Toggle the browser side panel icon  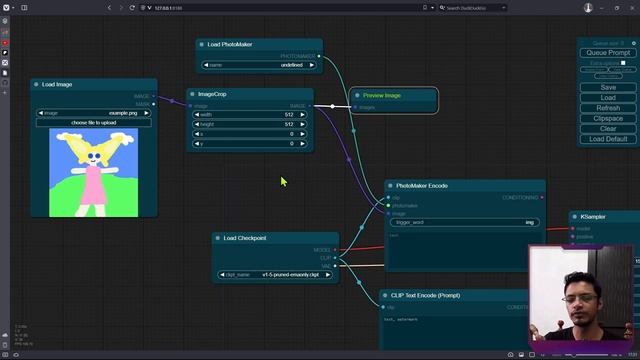[24, 8]
